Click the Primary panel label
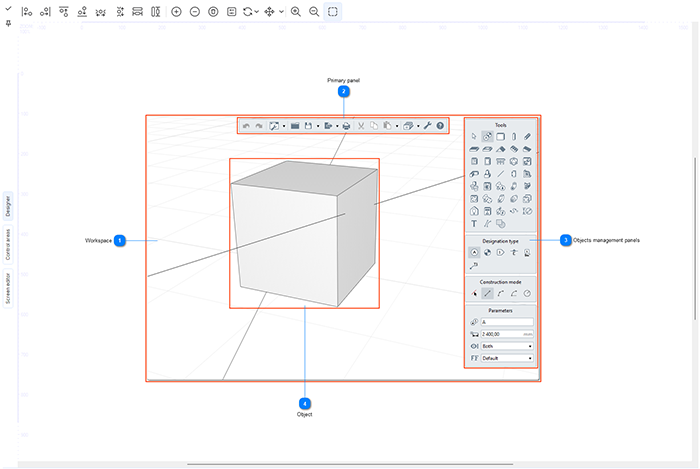 [343, 80]
